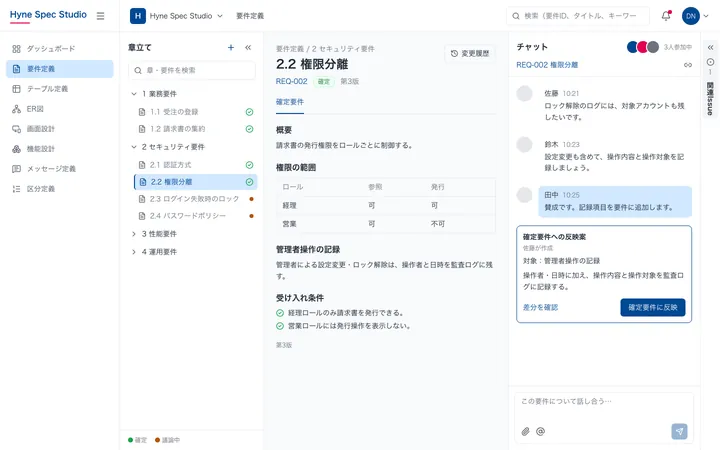Viewport: 720px width, 450px height.
Task: Open 2.4 パスワードポリシー requirement
Action: pos(187,216)
